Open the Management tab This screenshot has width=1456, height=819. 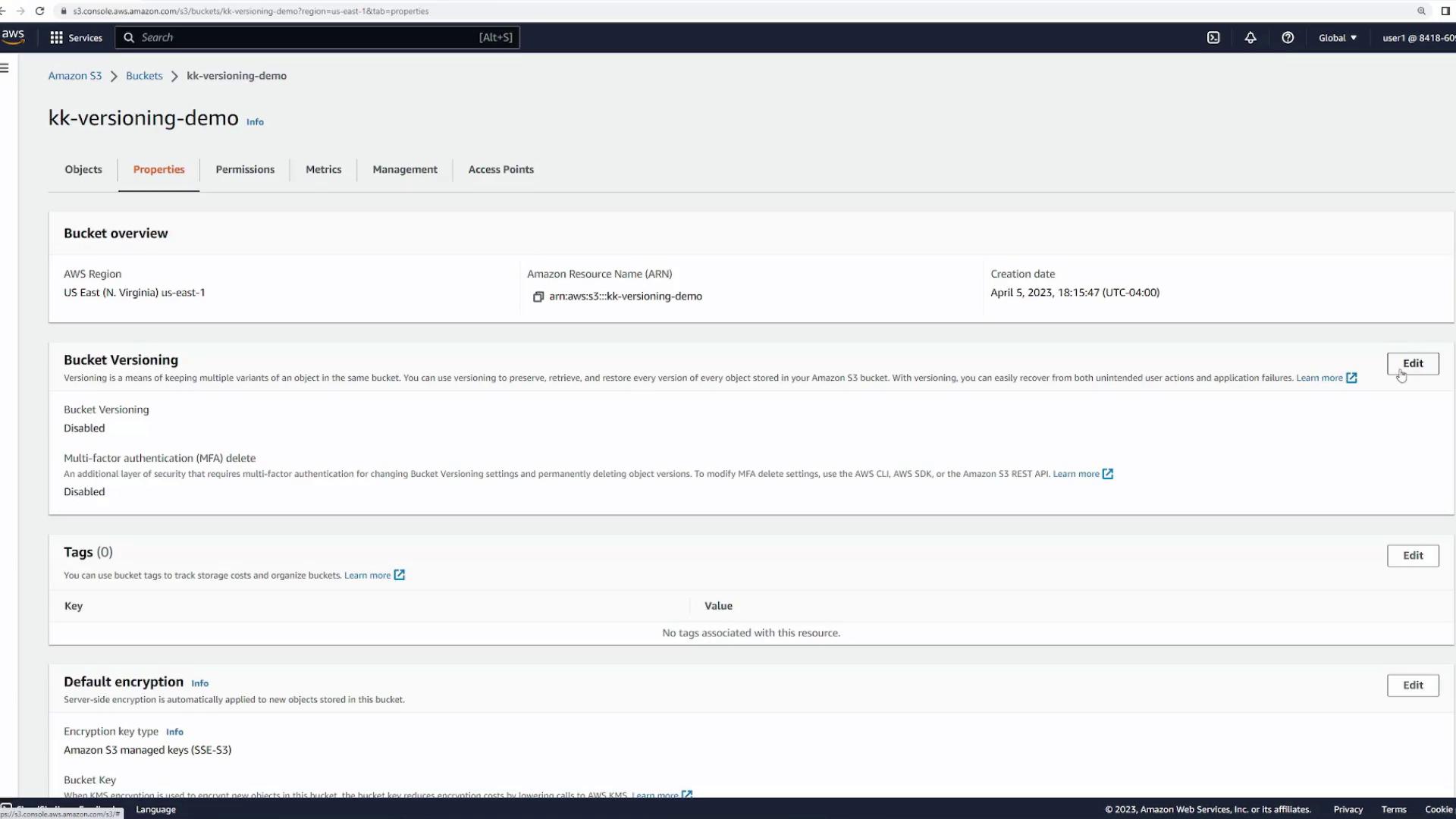click(404, 170)
